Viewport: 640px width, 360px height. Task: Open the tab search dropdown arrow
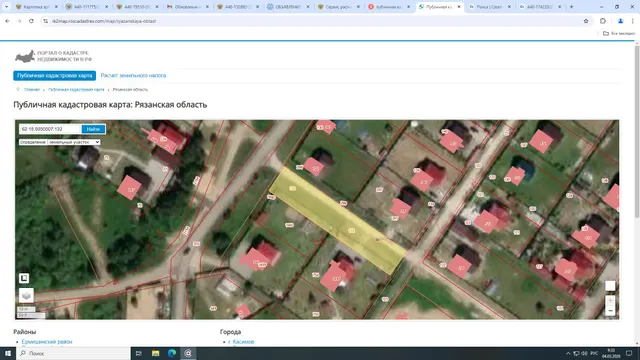coord(7,7)
